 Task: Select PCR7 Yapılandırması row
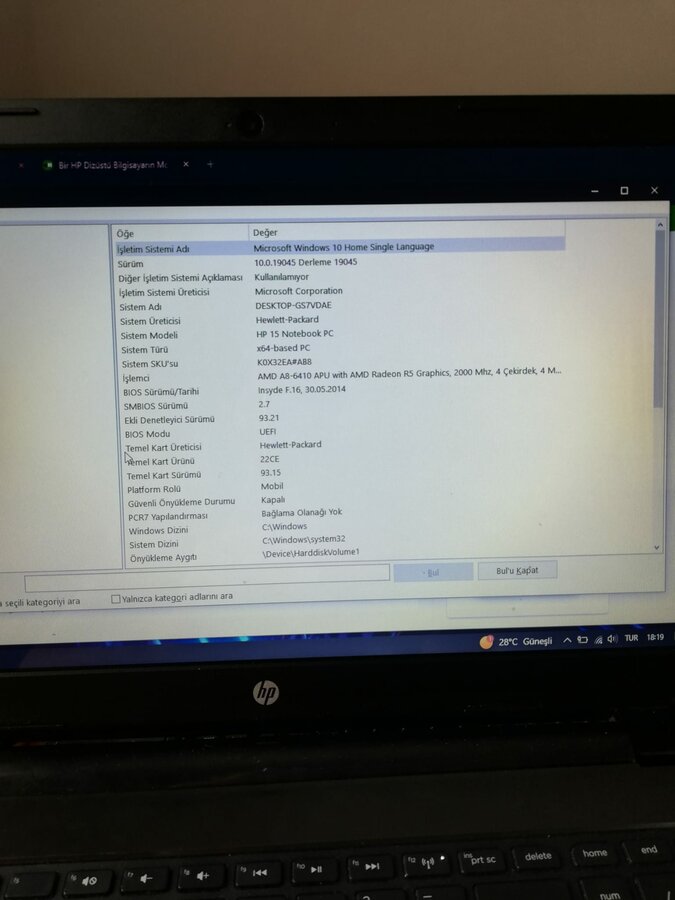point(168,517)
